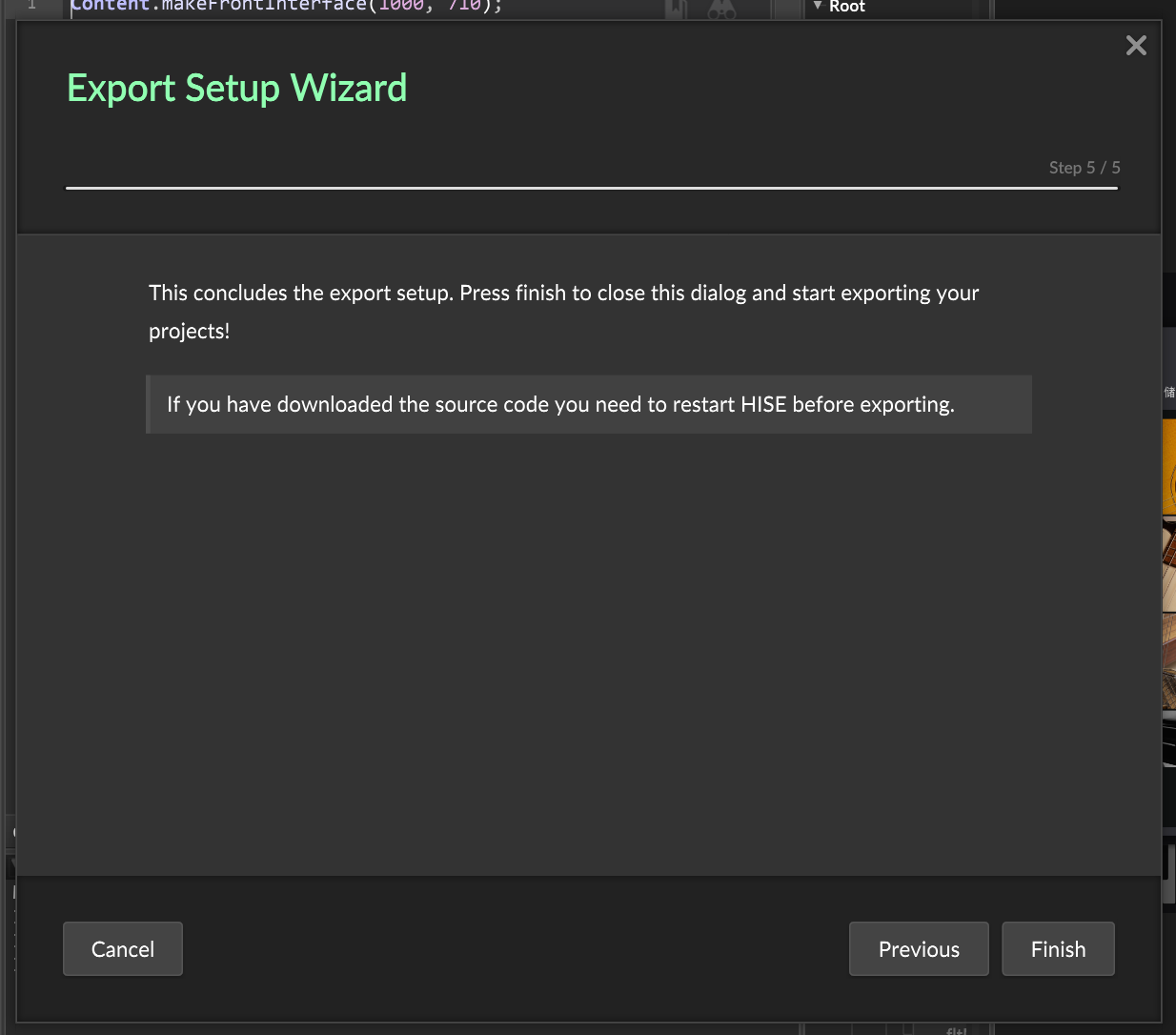Close the dialog with the X icon
This screenshot has width=1176, height=1035.
pos(1136,46)
